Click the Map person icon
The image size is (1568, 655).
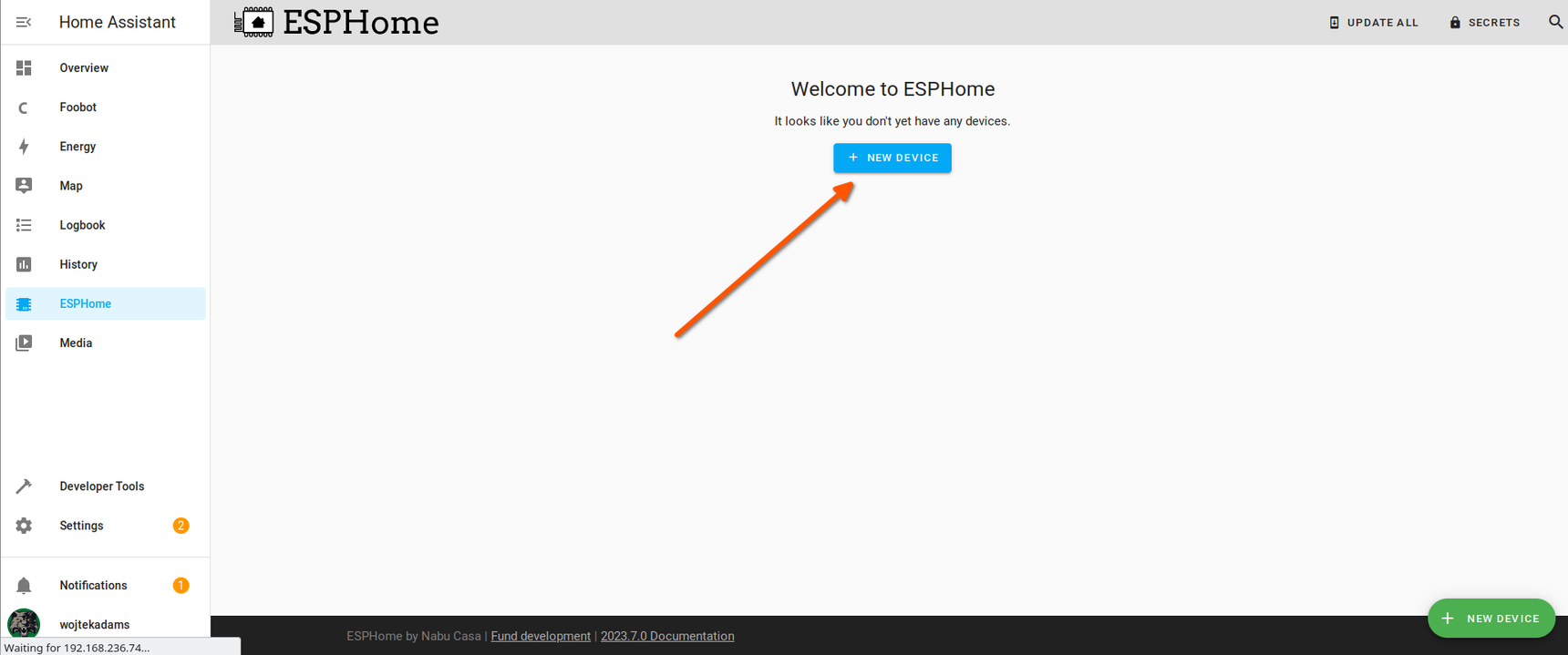point(24,186)
